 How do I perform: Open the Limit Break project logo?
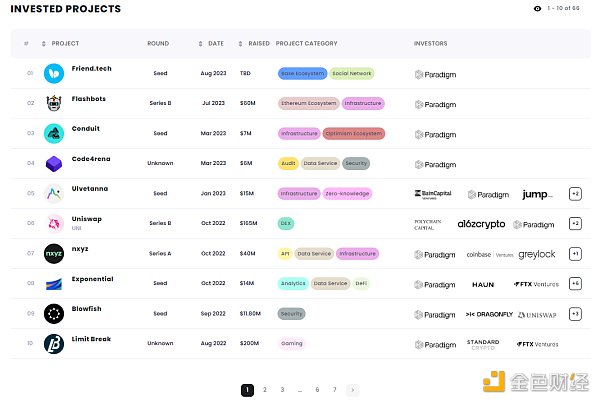pos(54,344)
